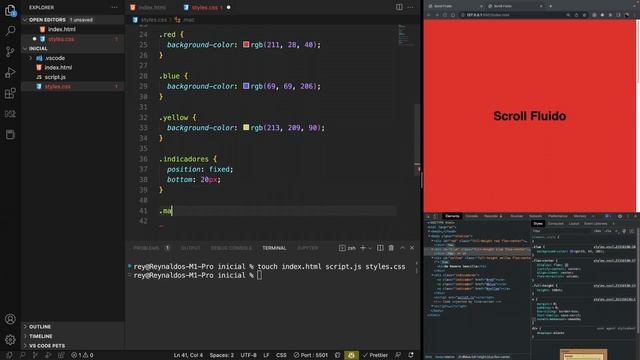The height and width of the screenshot is (360, 640).
Task: Open DevTools Elements tab
Action: (452, 216)
